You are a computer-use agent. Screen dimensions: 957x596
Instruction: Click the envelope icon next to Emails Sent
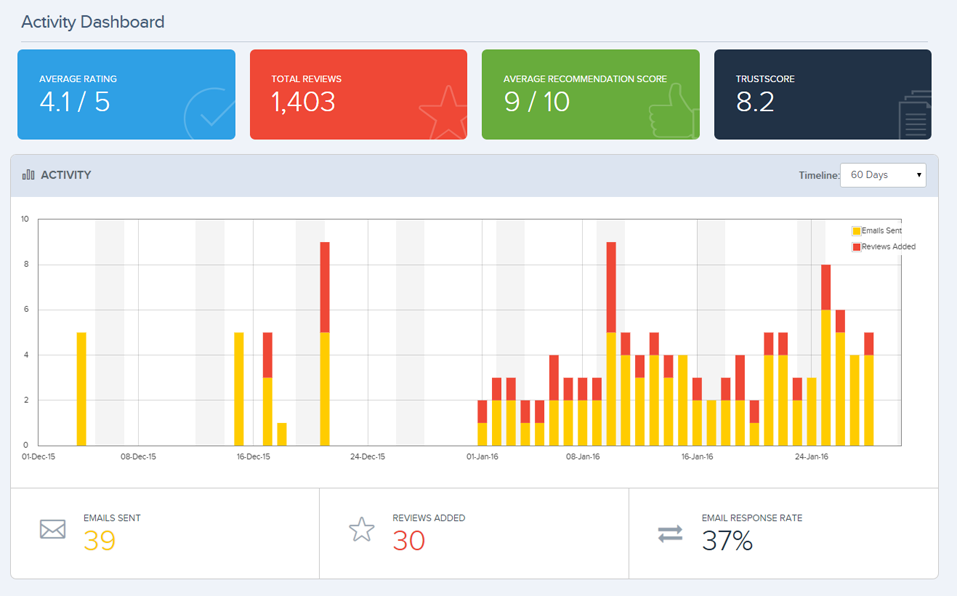(x=52, y=529)
